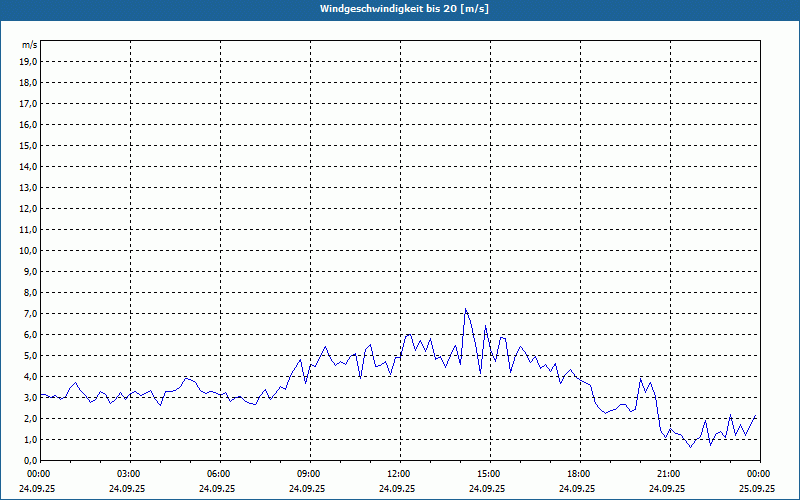800x500 pixels.
Task: Select the 19,0 y-axis label
Action: pos(29,61)
